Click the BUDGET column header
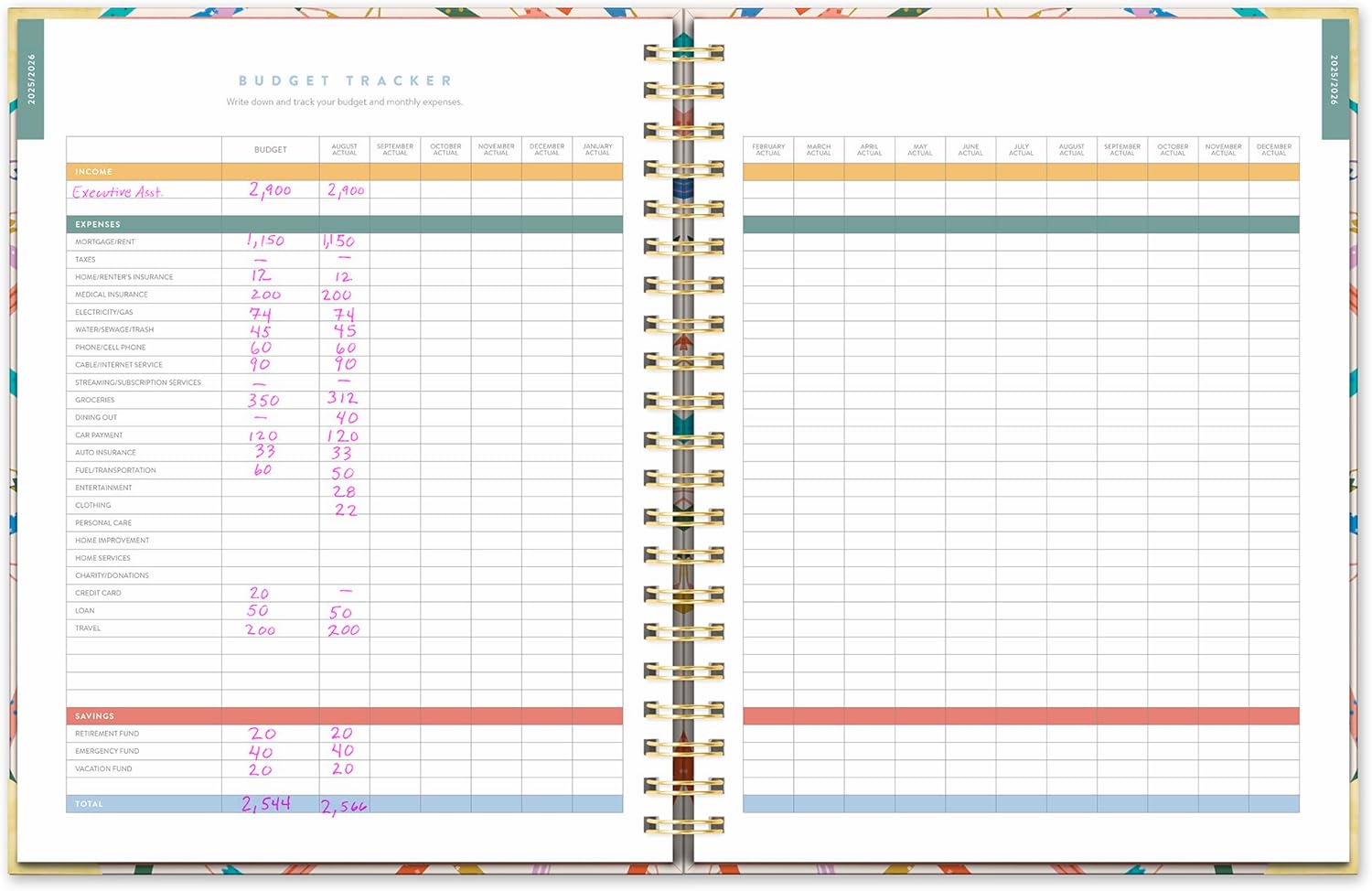Image resolution: width=1372 pixels, height=891 pixels. pos(270,150)
